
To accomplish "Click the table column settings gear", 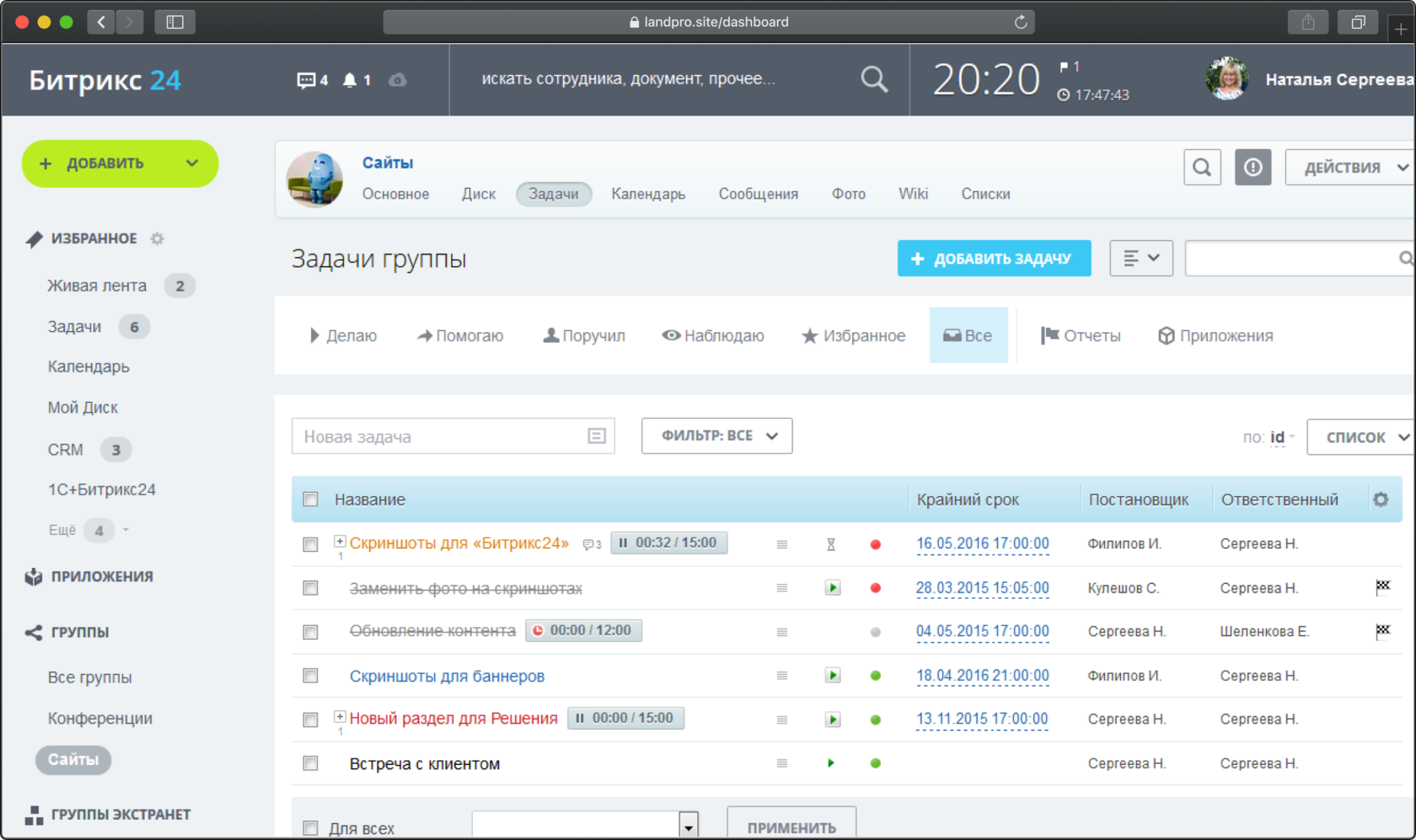I will click(x=1381, y=500).
